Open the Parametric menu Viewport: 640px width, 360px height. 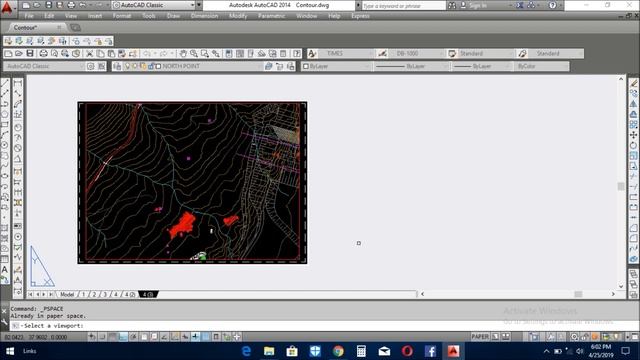272,16
